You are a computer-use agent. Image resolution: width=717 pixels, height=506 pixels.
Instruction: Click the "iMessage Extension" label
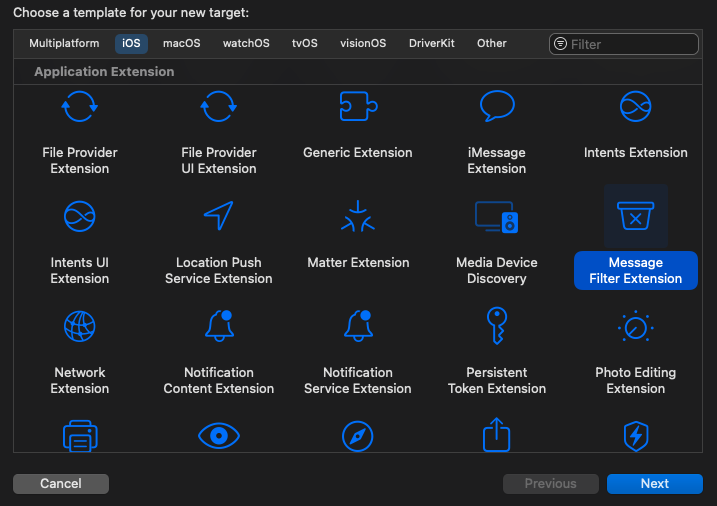click(x=497, y=160)
